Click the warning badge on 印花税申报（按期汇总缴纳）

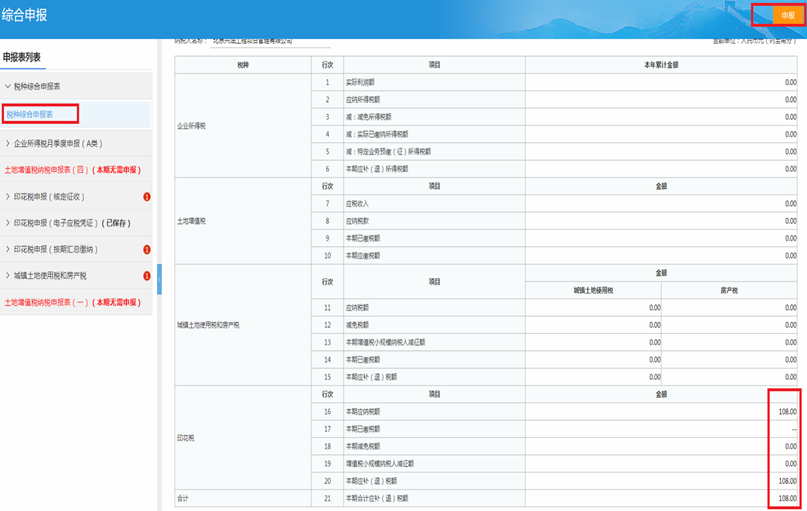[x=147, y=250]
